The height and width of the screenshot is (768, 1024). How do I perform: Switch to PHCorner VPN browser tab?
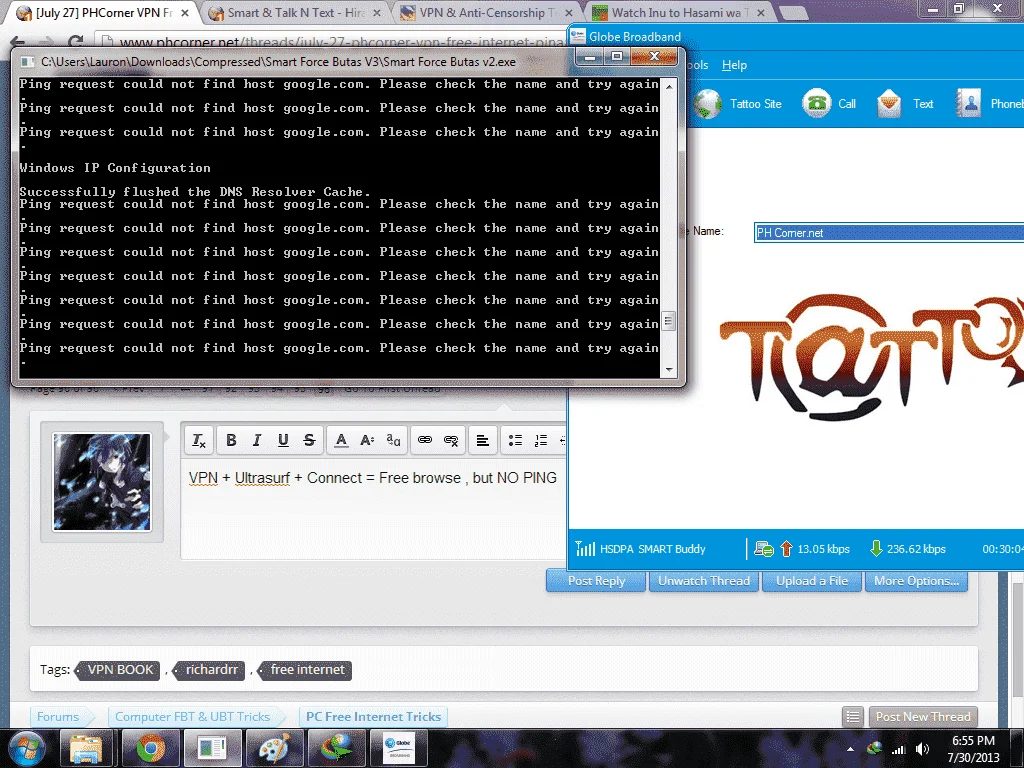click(x=103, y=12)
